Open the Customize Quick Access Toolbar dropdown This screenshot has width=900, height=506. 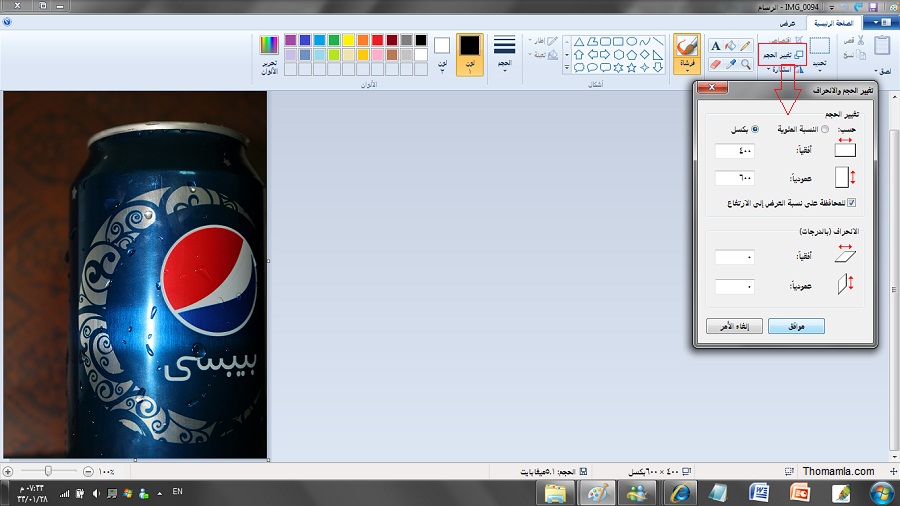click(x=831, y=7)
